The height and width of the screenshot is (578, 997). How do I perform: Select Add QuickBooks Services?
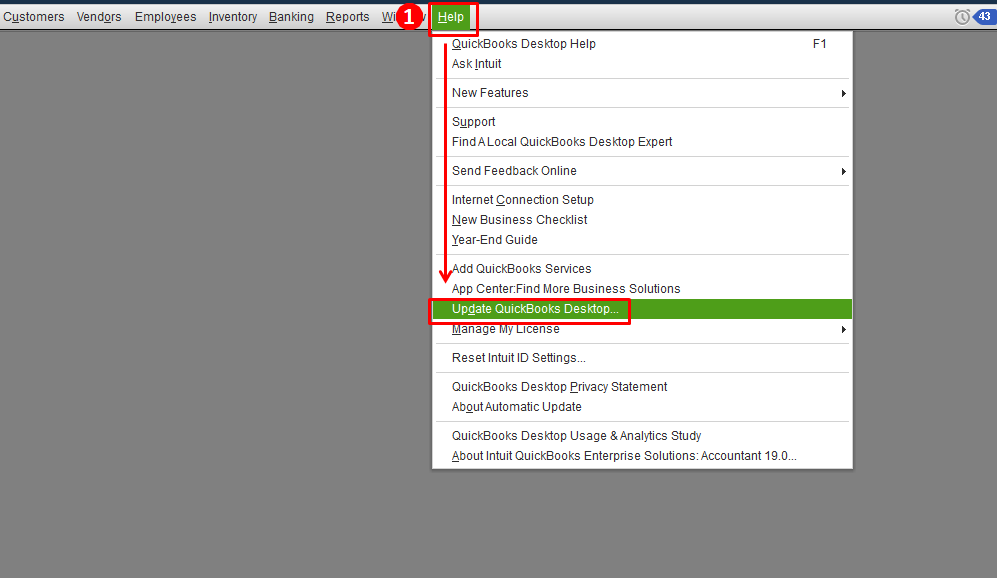coord(642,269)
